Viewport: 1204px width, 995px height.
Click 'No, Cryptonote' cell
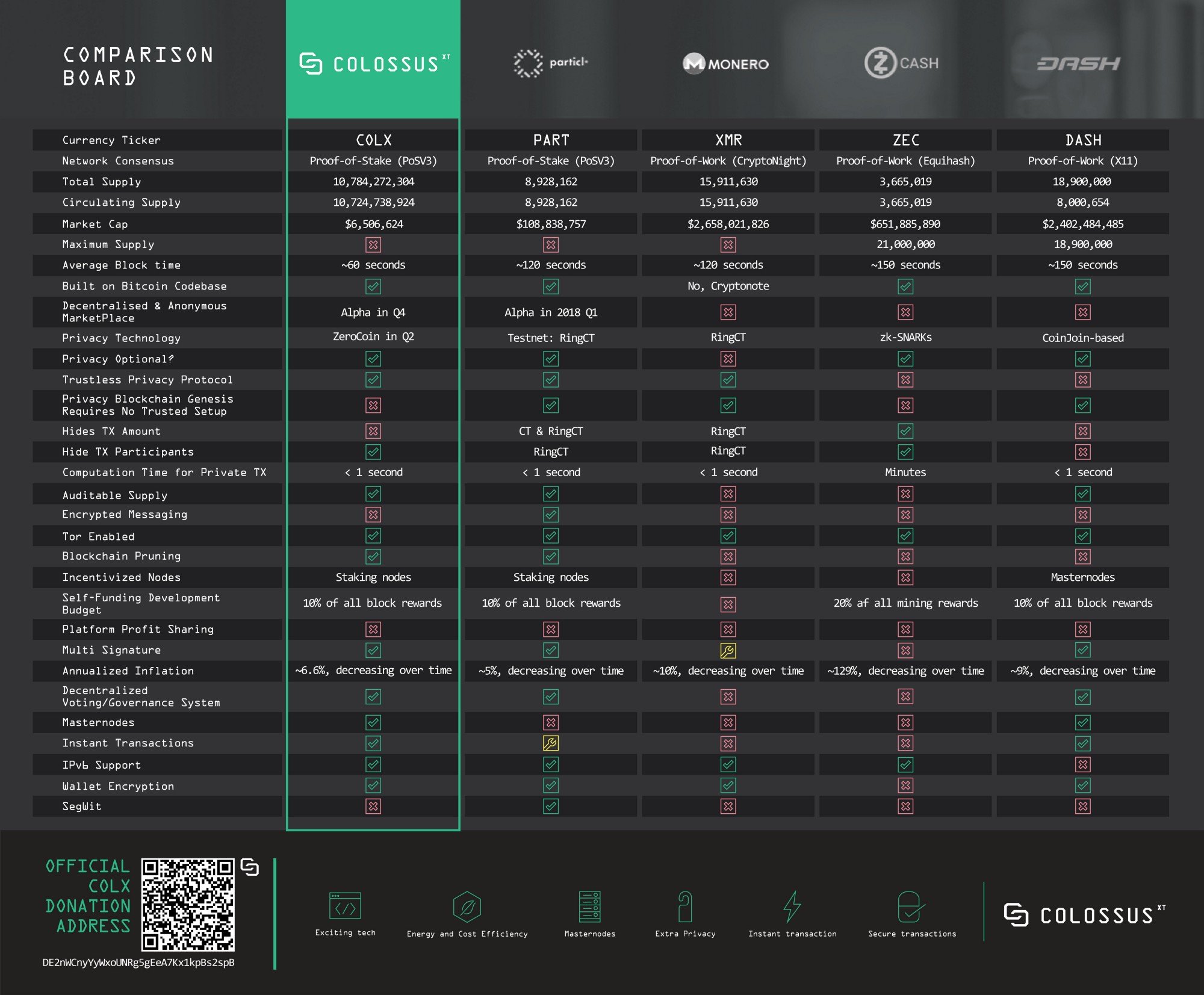728,286
